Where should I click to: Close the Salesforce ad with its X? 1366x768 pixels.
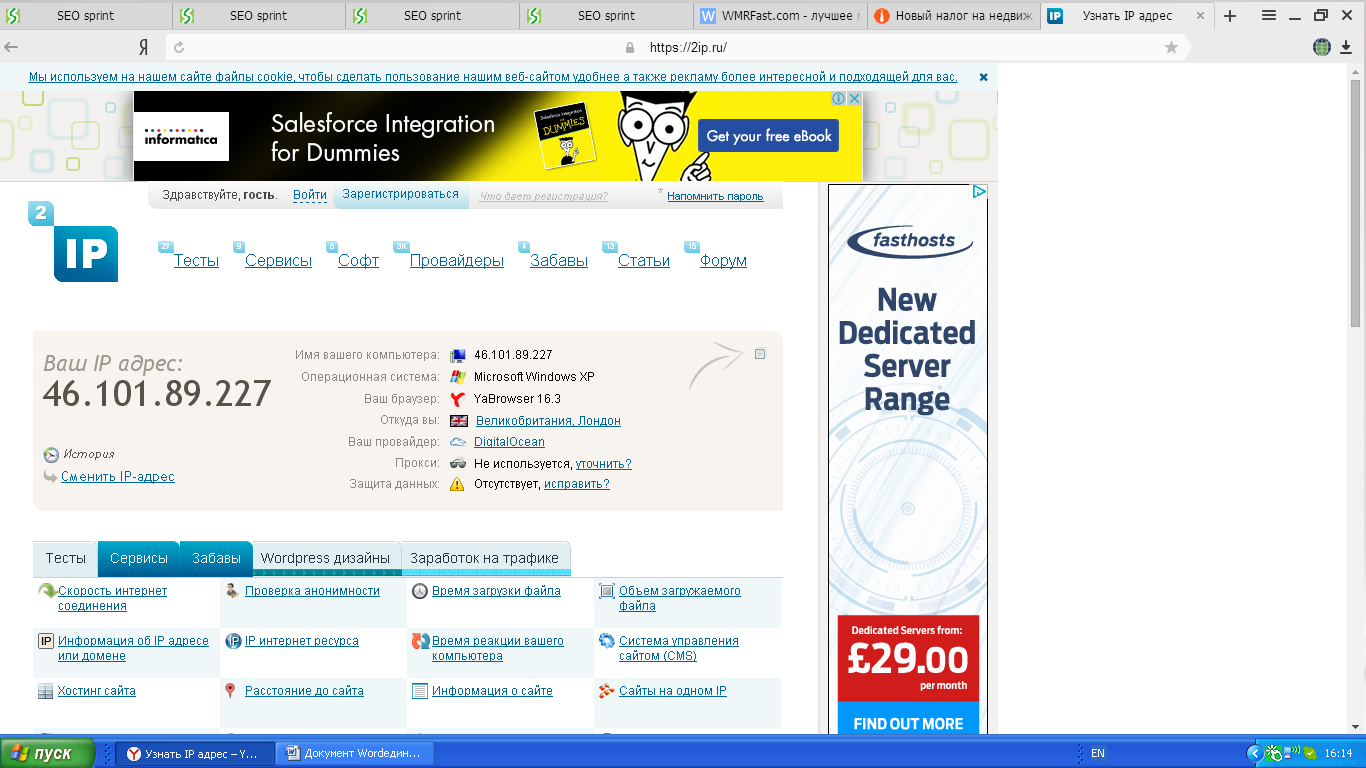coord(855,98)
